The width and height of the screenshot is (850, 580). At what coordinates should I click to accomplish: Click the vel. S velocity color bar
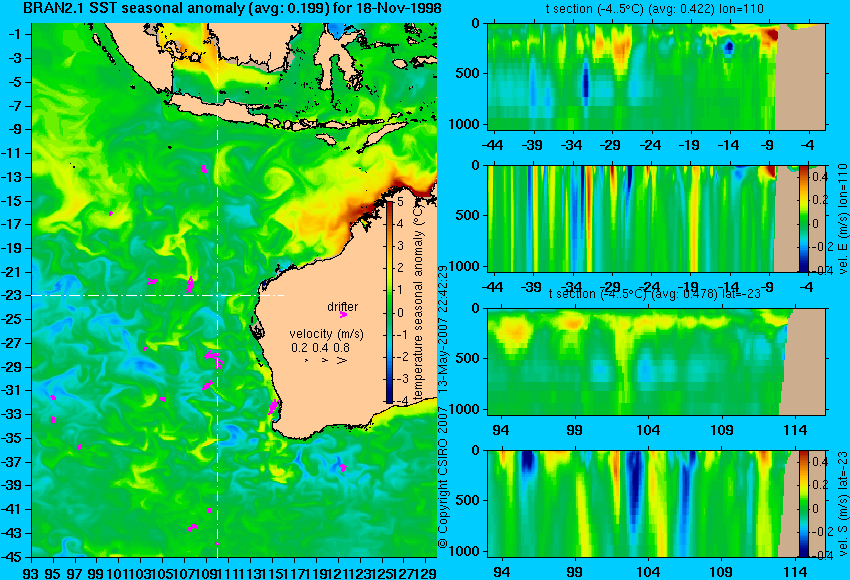coord(804,503)
